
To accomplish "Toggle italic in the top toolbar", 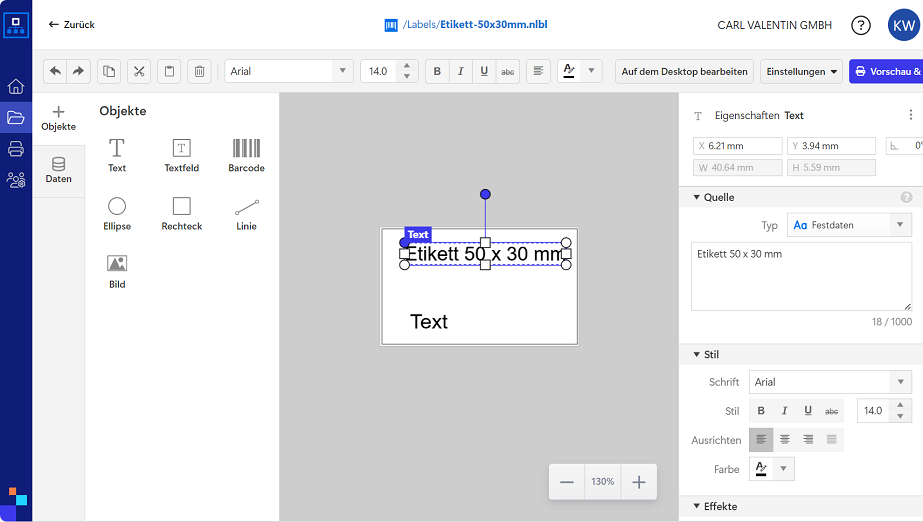I will tap(461, 71).
